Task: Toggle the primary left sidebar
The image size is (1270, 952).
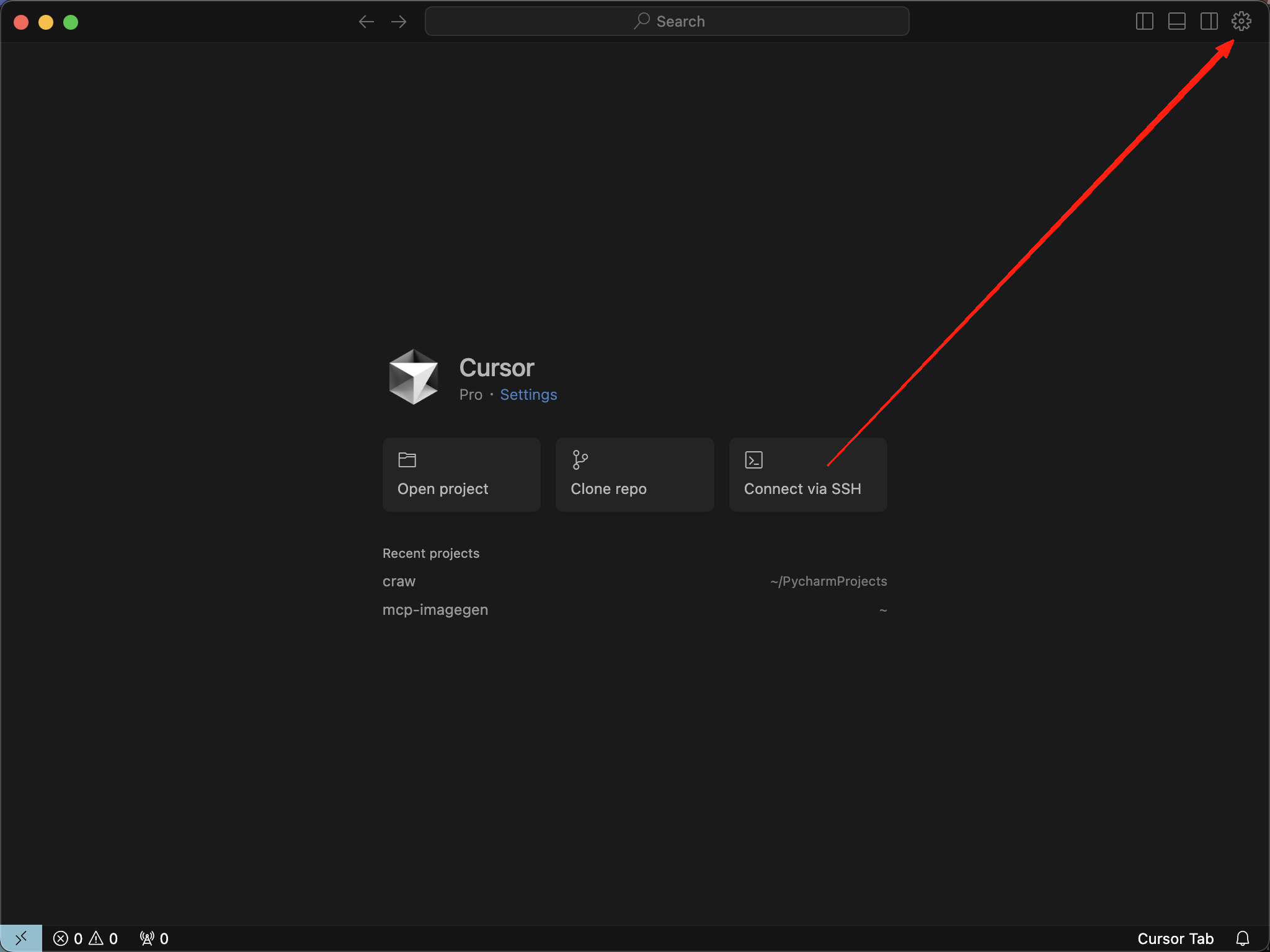Action: coord(1144,22)
